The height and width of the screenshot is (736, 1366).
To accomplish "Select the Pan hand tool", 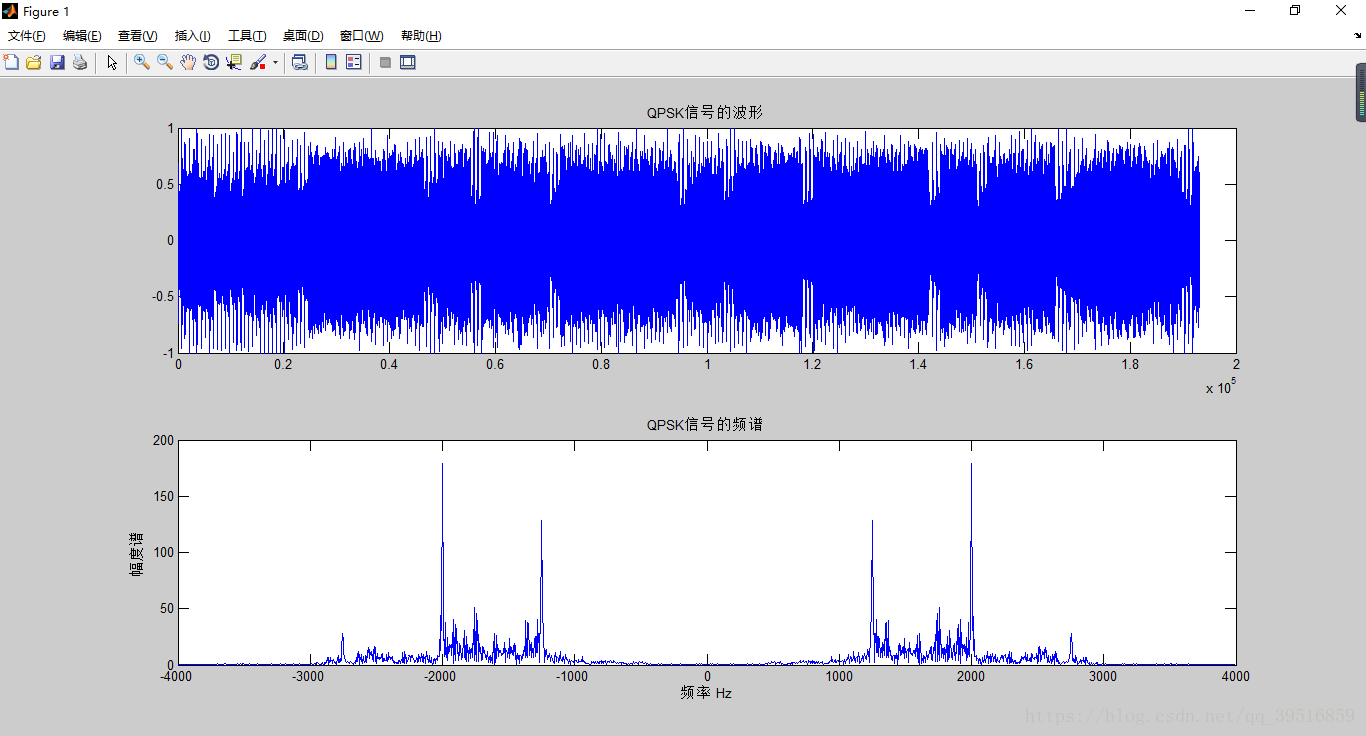I will point(188,62).
